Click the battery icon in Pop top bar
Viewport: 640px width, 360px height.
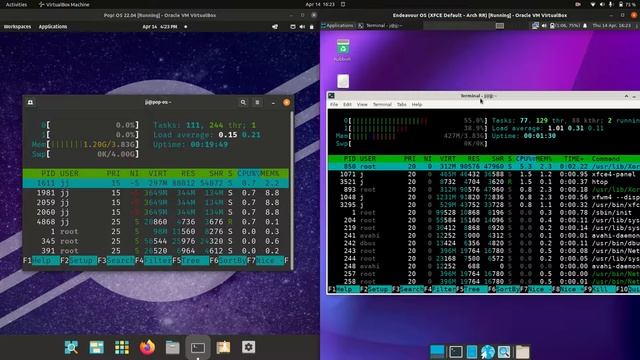[x=312, y=27]
